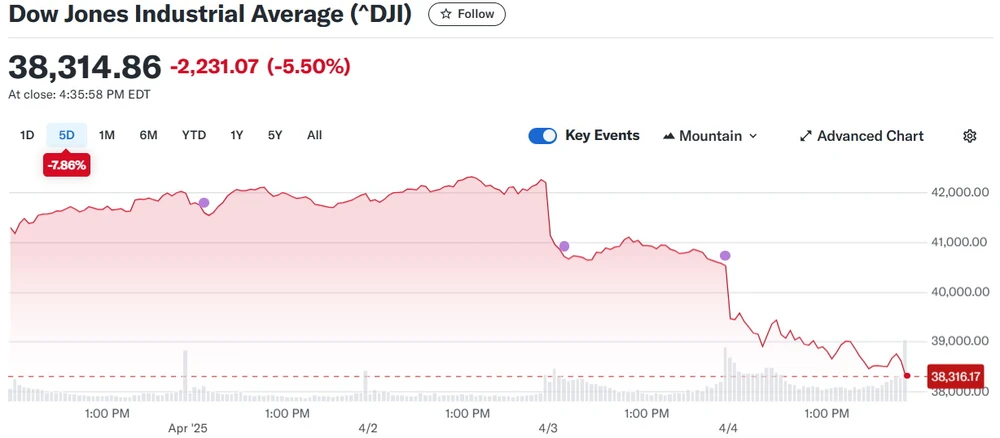Image resolution: width=1000 pixels, height=438 pixels.
Task: Show the YTD time range
Action: click(x=194, y=135)
